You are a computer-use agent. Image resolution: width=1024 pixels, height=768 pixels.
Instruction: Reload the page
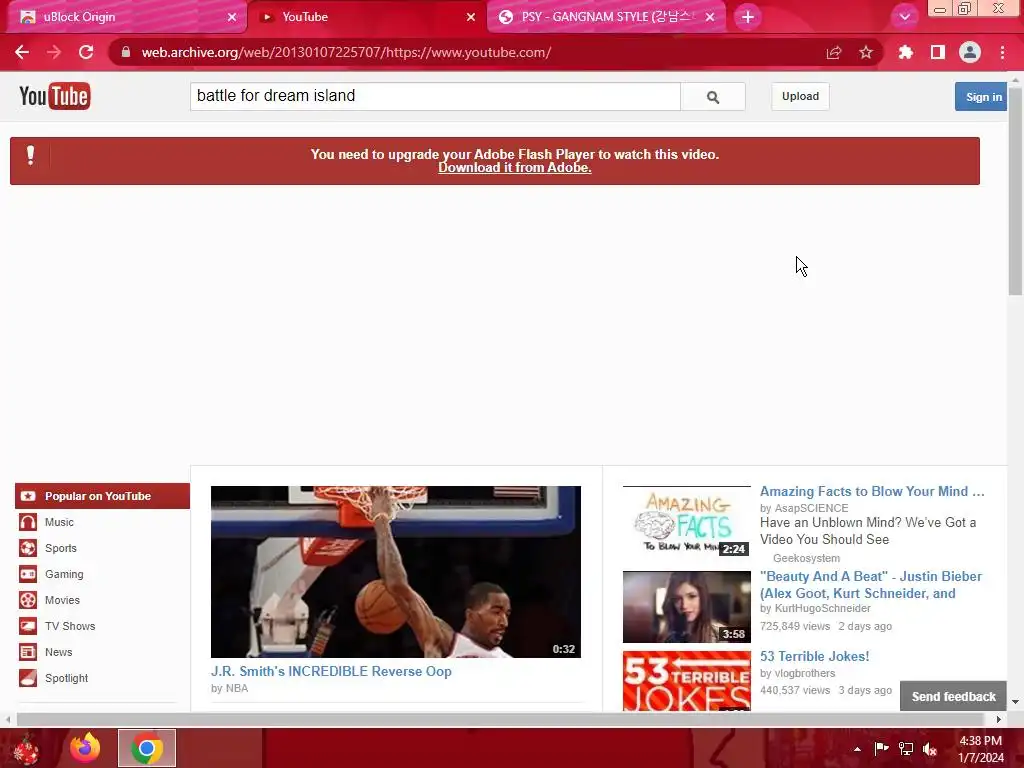coord(86,52)
